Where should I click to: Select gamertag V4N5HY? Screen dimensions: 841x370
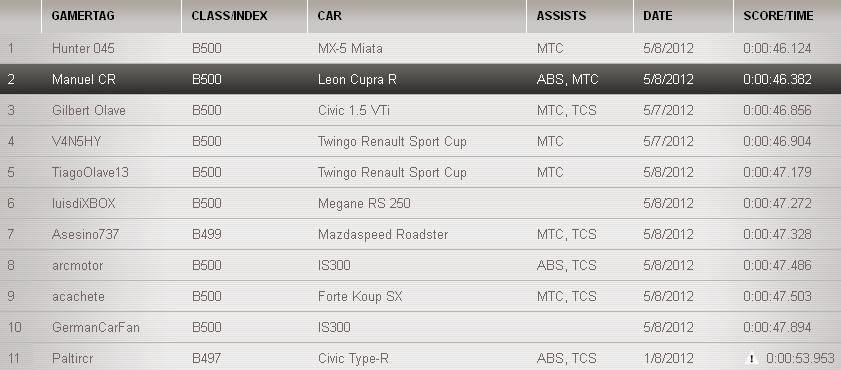click(x=77, y=142)
